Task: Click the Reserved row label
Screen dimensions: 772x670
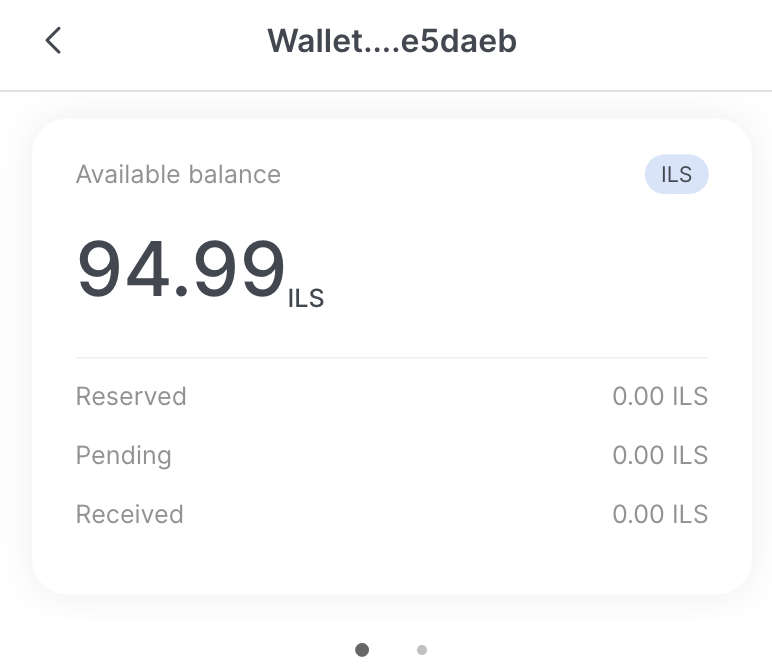Action: 131,396
